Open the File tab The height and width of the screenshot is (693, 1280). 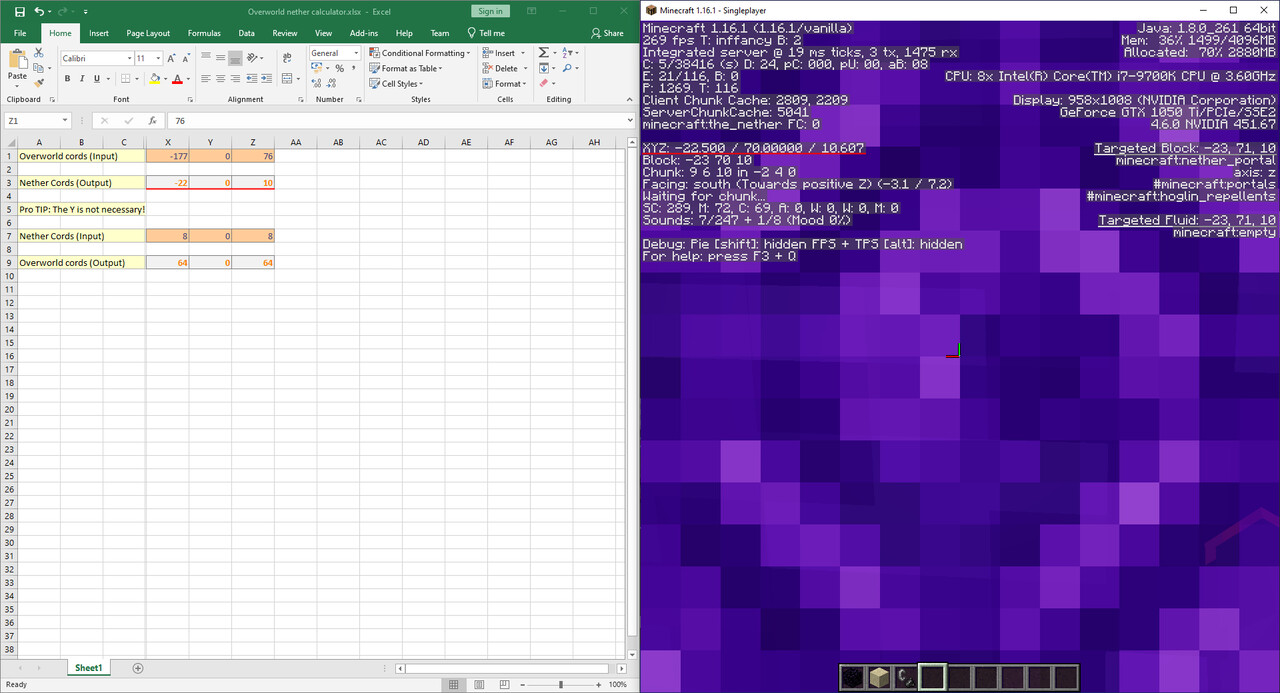click(20, 33)
